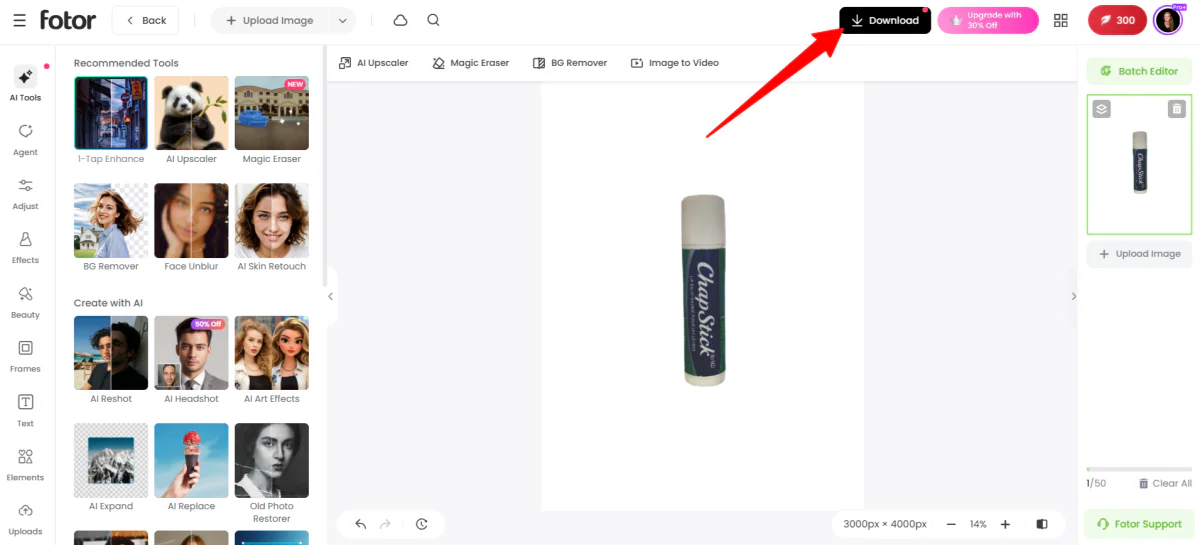The width and height of the screenshot is (1200, 545).
Task: Click the layers icon on the thumbnail
Action: click(x=1102, y=109)
